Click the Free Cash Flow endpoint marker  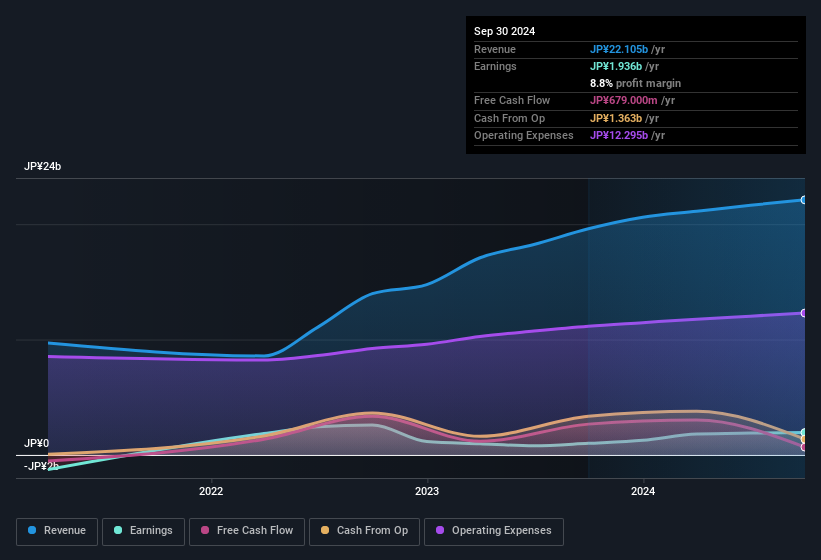tap(804, 447)
